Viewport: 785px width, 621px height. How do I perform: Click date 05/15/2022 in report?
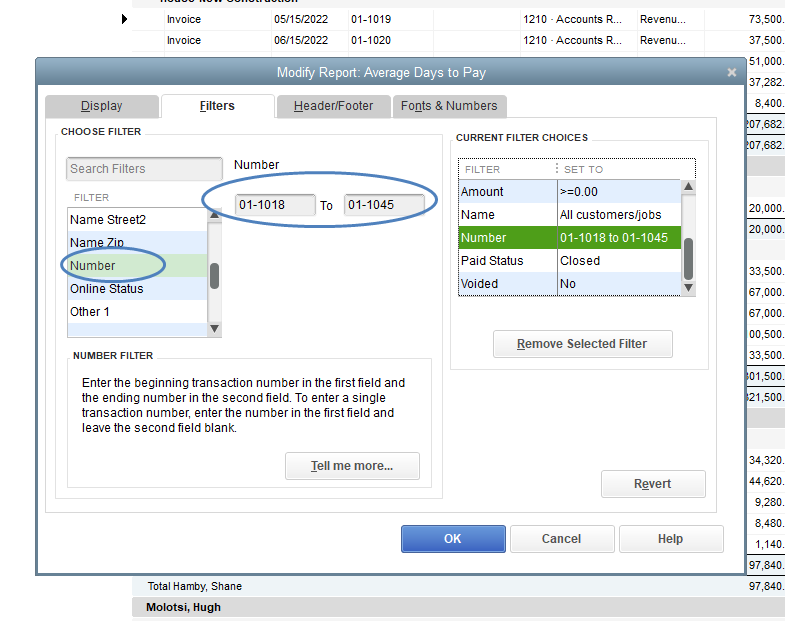point(301,19)
